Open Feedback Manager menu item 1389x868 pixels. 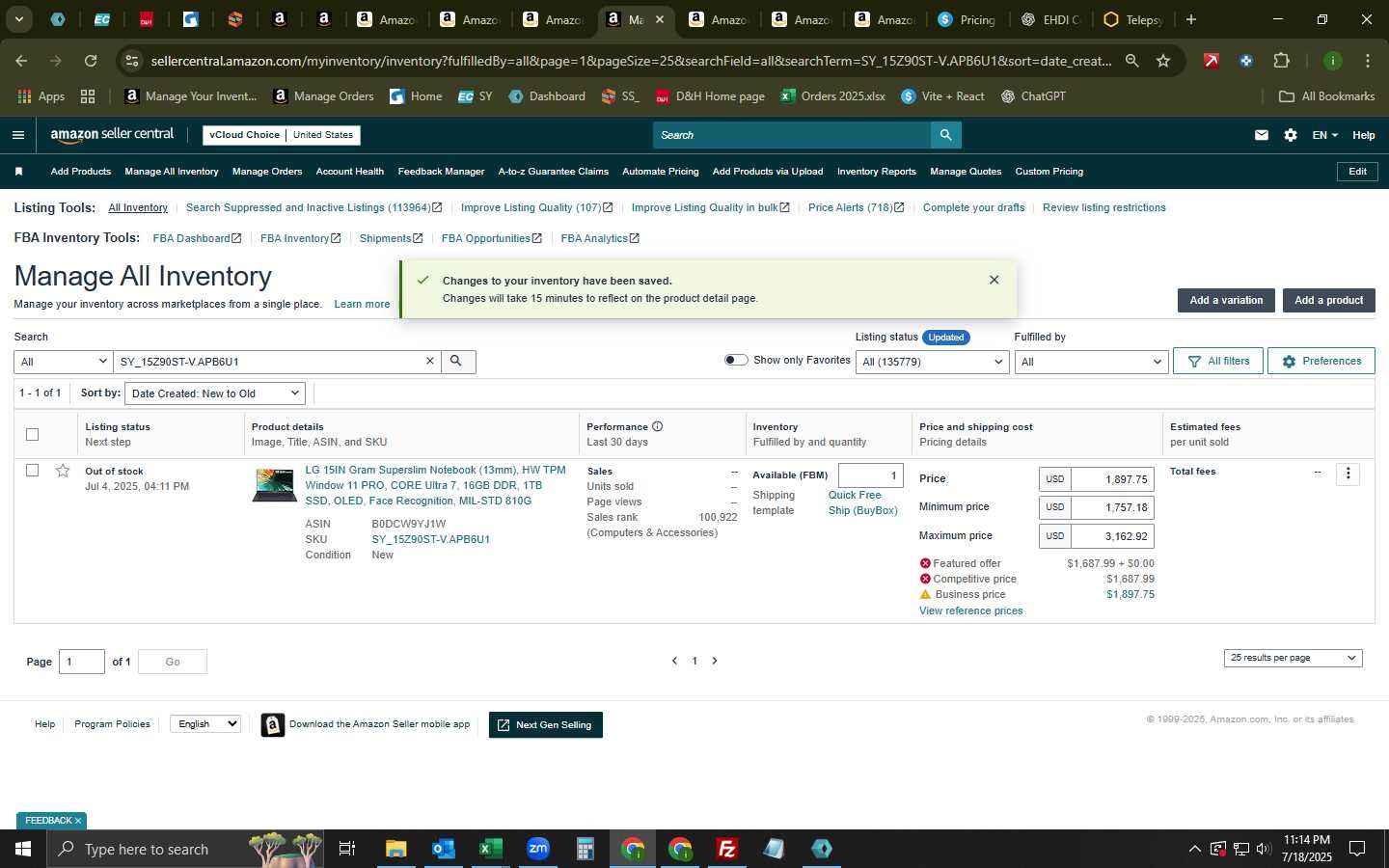(441, 172)
